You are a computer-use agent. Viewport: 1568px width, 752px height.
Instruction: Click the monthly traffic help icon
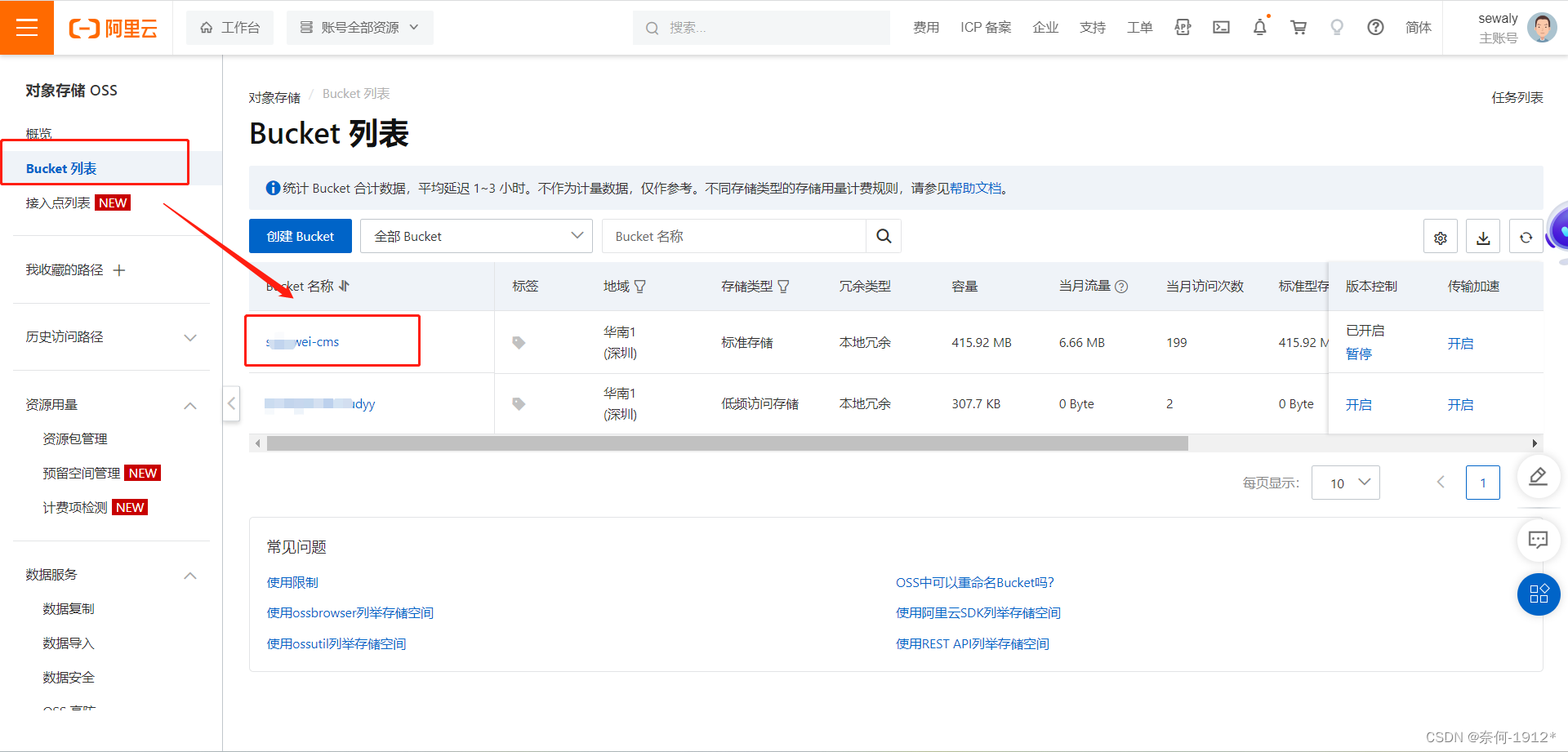[x=1121, y=287]
